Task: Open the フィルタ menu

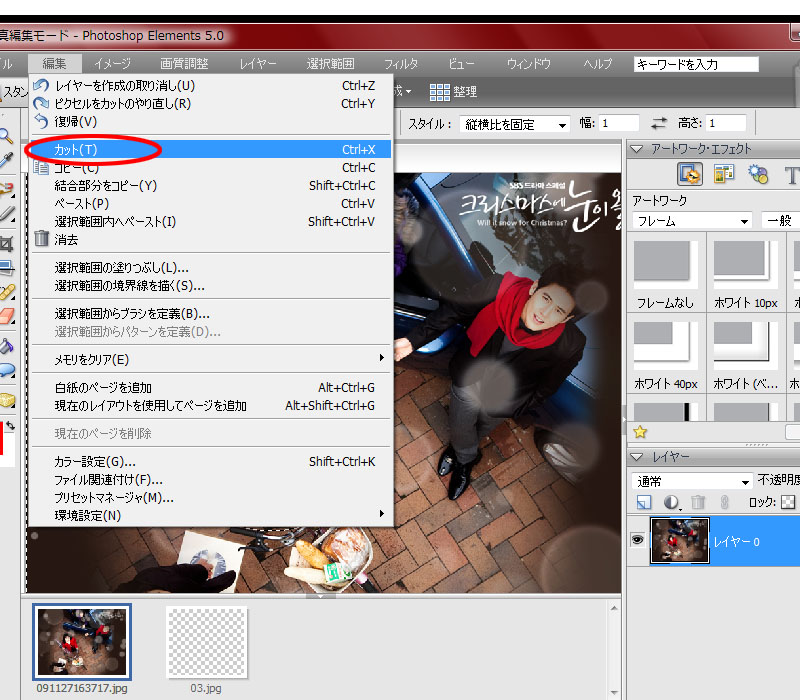Action: (x=401, y=64)
